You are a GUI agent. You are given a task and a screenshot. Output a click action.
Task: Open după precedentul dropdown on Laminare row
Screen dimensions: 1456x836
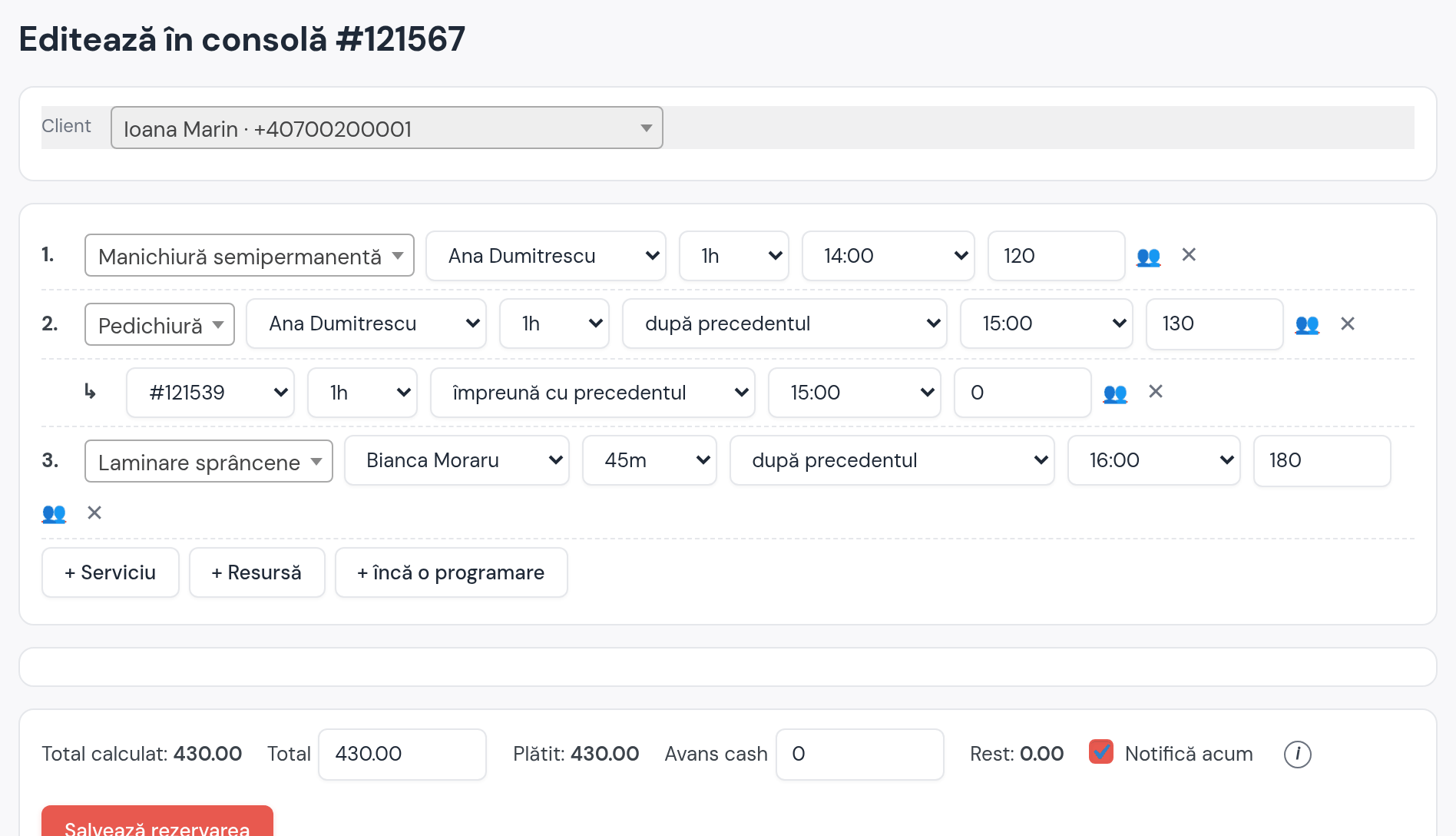pos(892,460)
